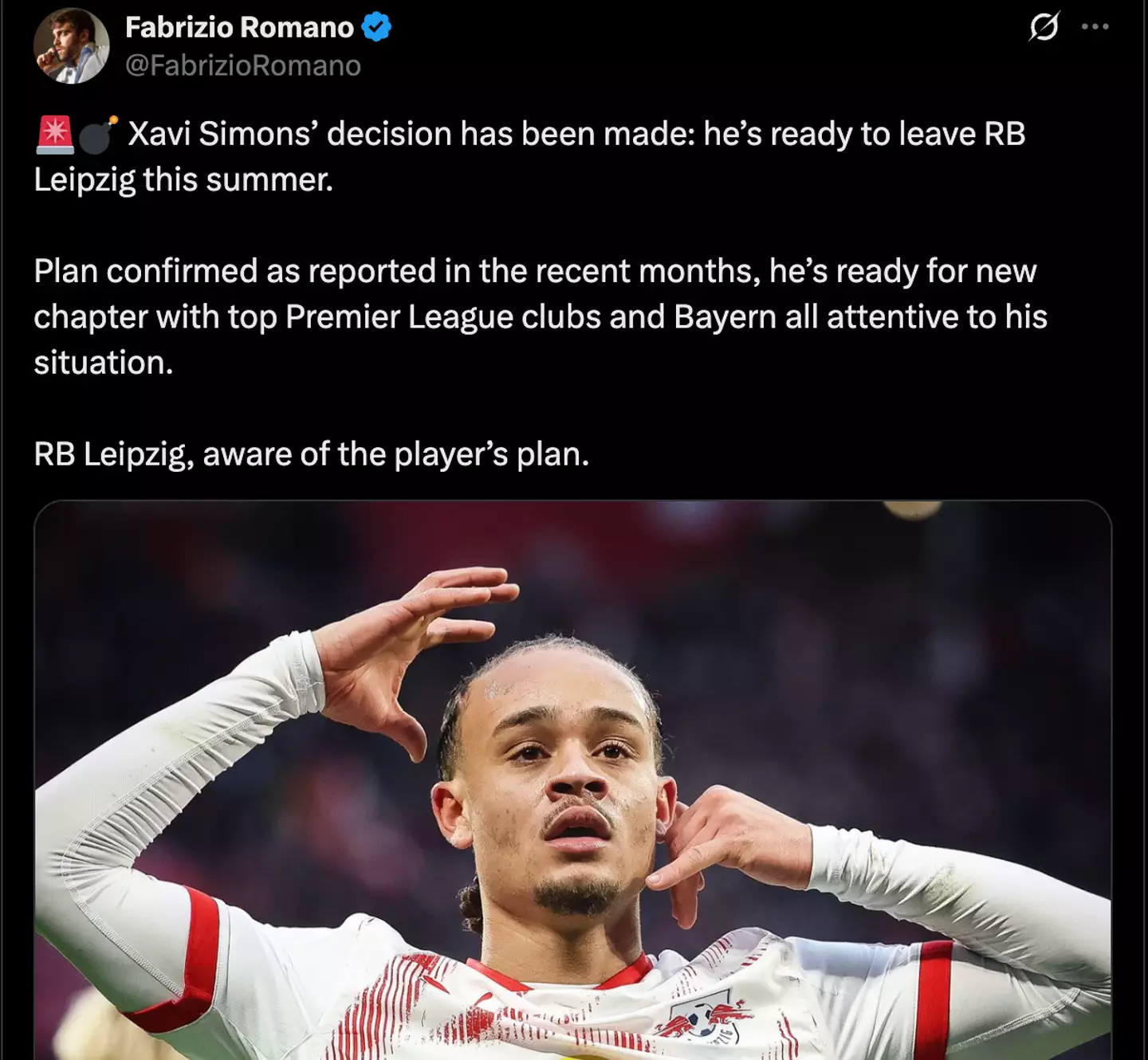Click the words "Premier League clubs"
The width and height of the screenshot is (1148, 1060).
click(443, 317)
